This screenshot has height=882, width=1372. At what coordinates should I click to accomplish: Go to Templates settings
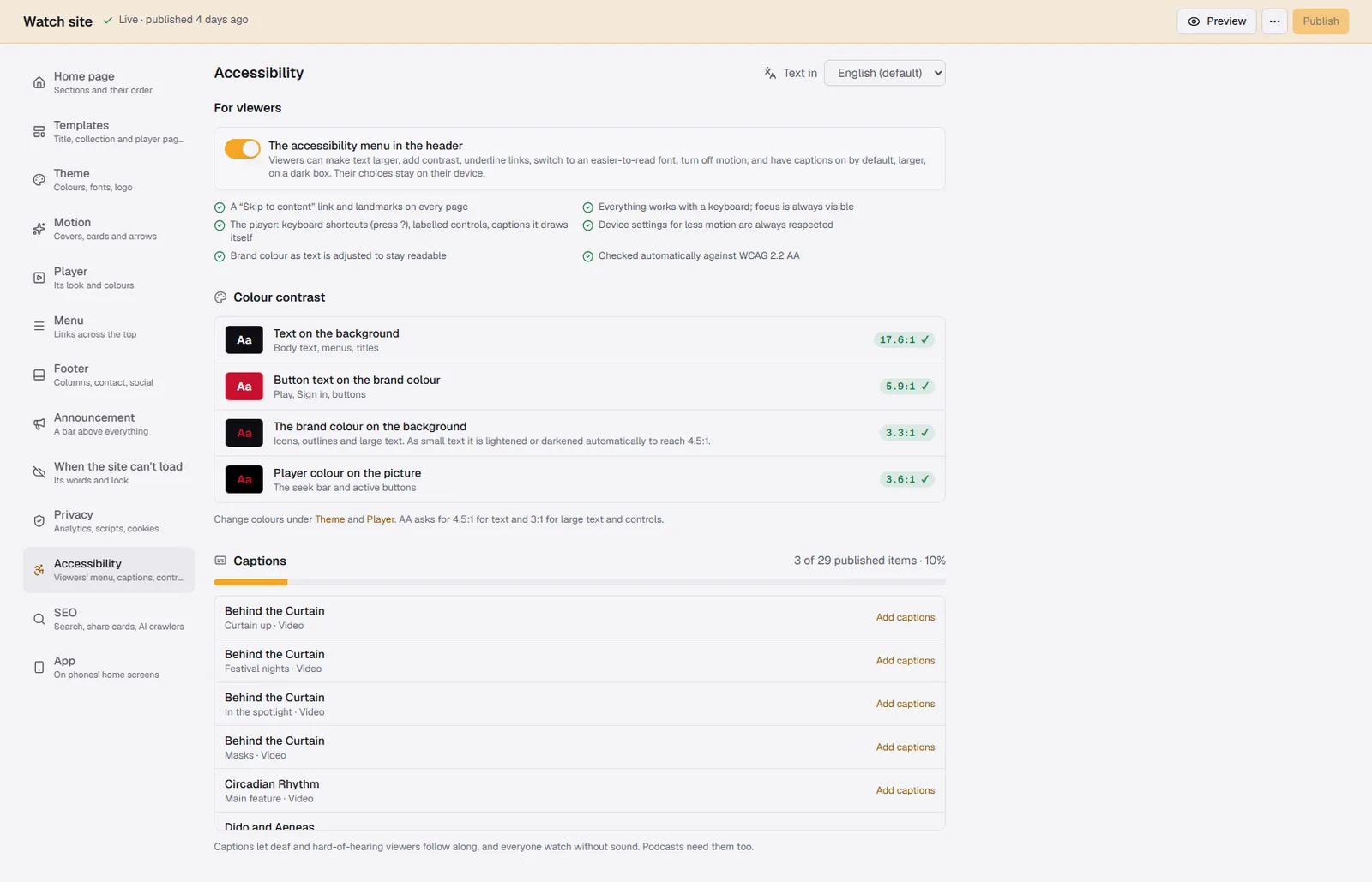(109, 132)
